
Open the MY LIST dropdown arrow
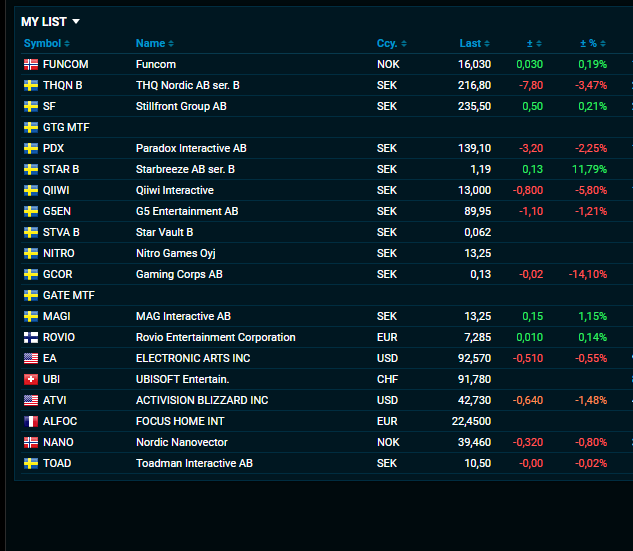coord(76,21)
